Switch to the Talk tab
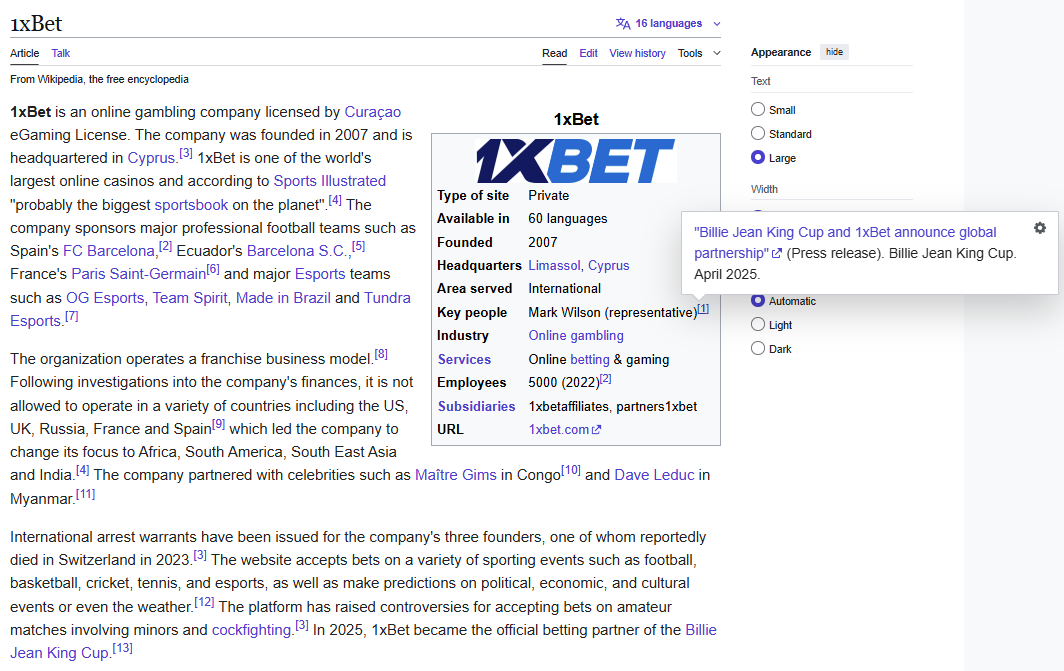 (x=60, y=53)
